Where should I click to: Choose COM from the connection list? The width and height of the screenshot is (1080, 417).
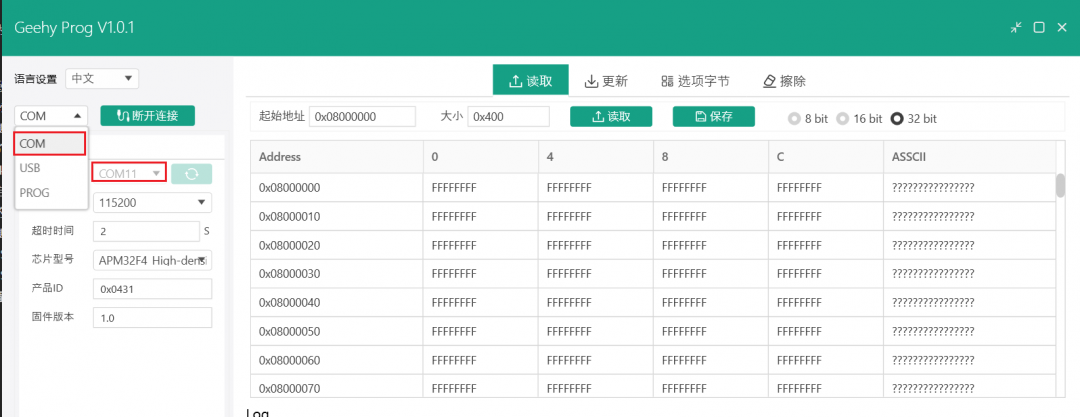[50, 143]
